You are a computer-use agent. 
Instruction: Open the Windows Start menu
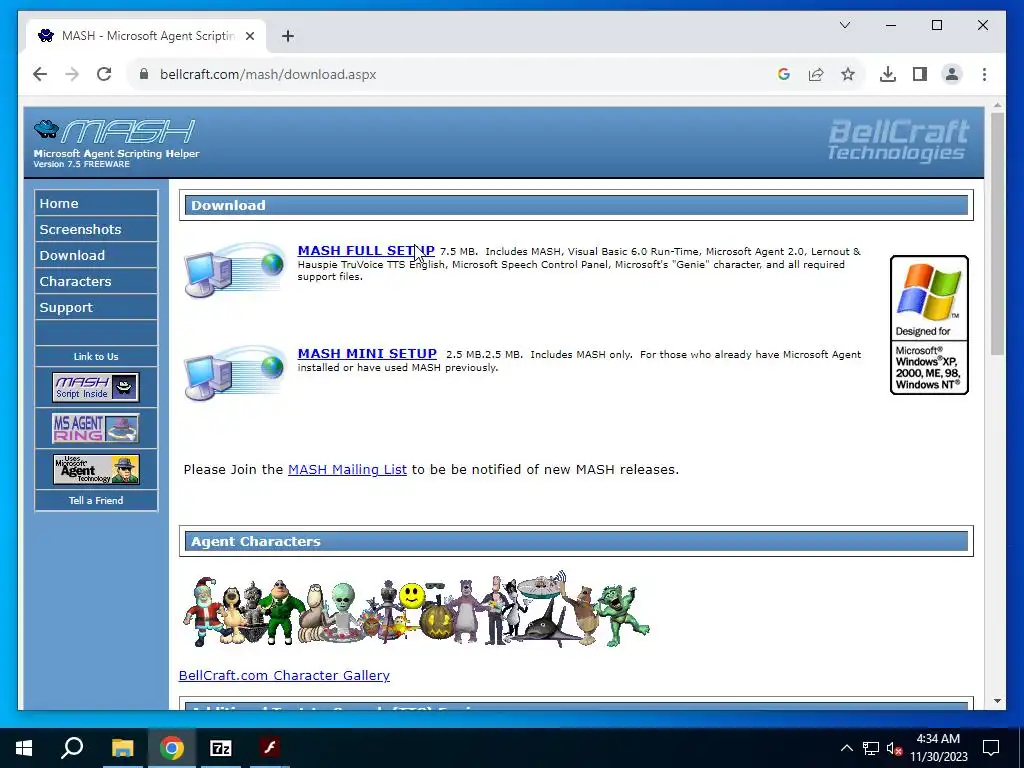(24, 748)
